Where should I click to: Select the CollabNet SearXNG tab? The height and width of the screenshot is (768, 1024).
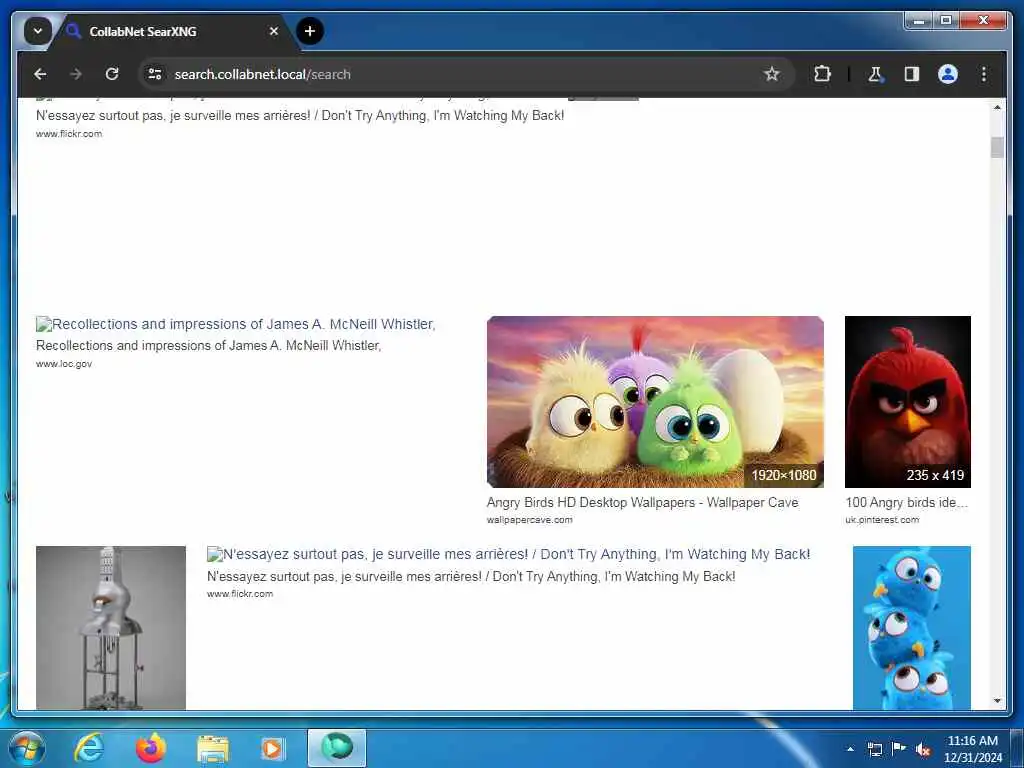tap(172, 31)
